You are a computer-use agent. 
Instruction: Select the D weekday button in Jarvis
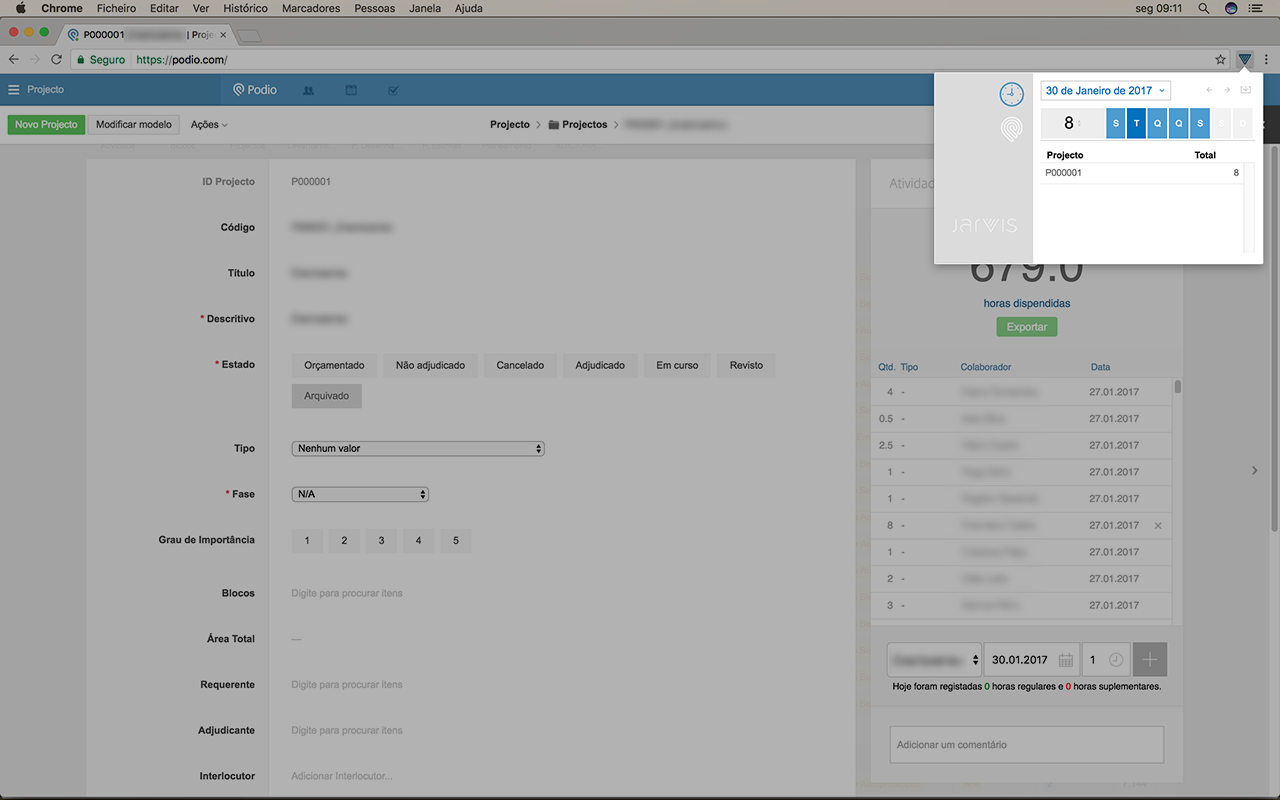tap(1242, 124)
